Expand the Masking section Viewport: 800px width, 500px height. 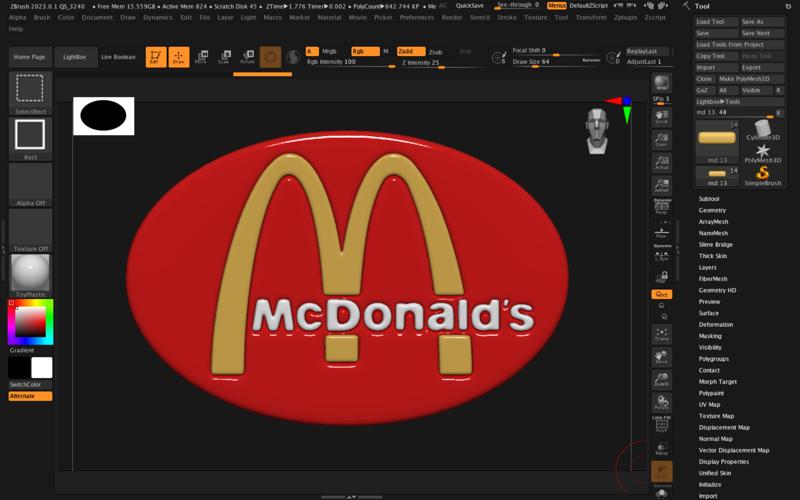[x=710, y=336]
